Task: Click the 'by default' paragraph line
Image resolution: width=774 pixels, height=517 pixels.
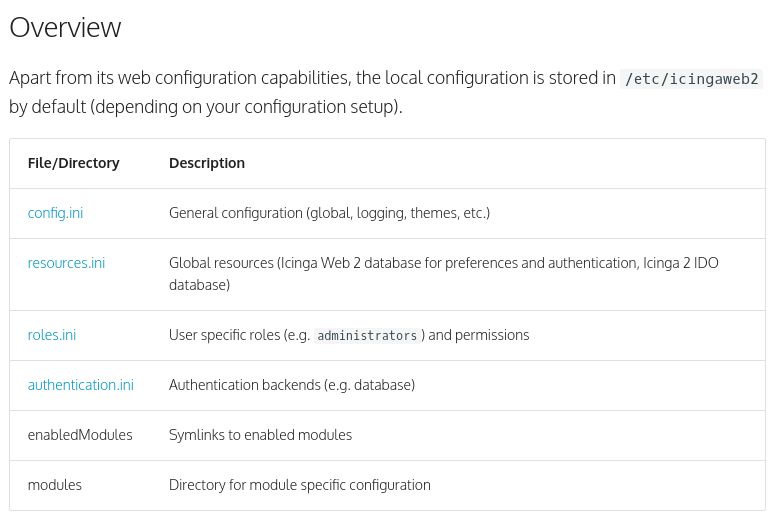Action: point(205,107)
